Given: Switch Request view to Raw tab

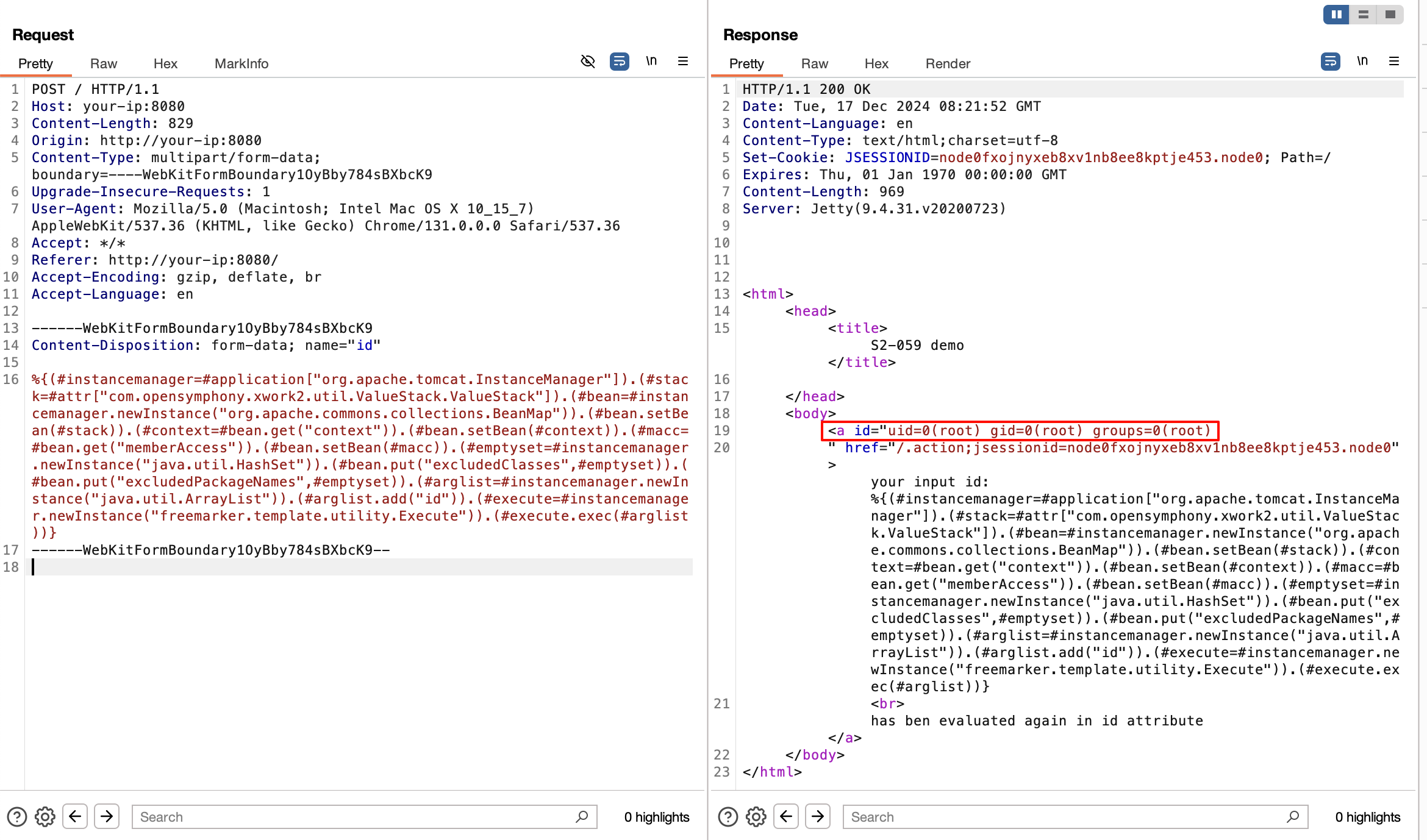Looking at the screenshot, I should click(103, 63).
